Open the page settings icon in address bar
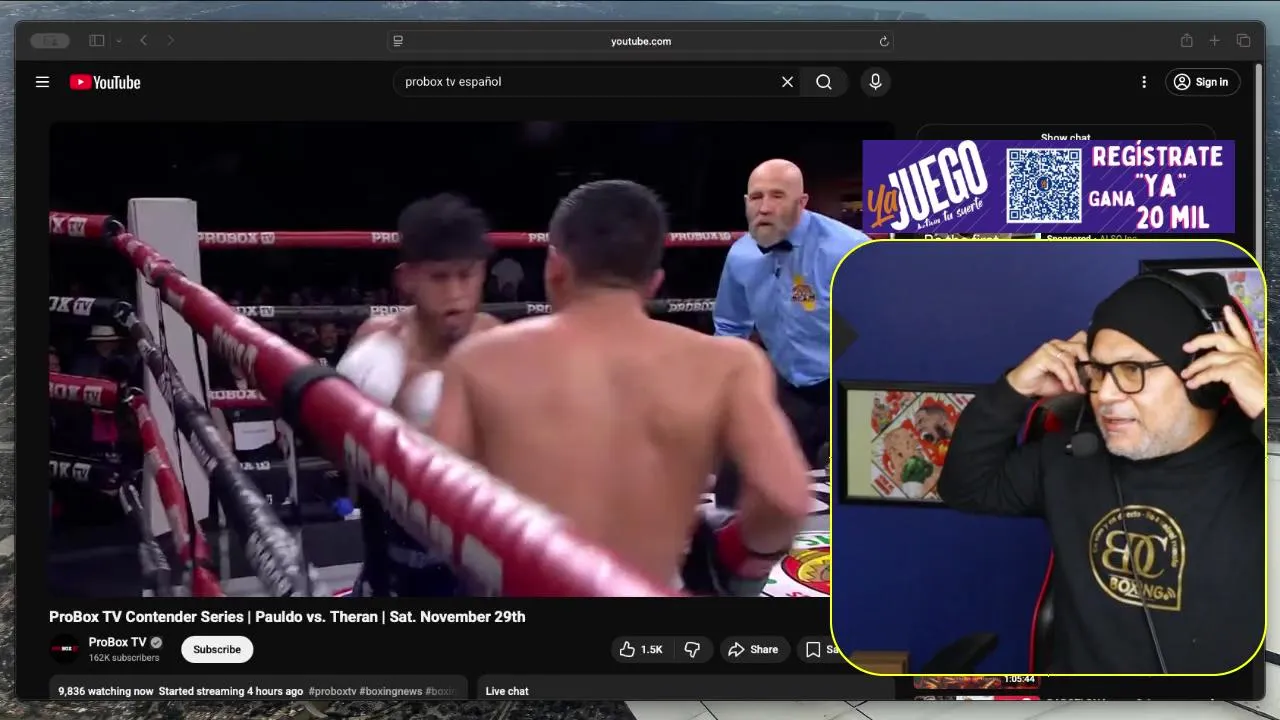 tap(398, 41)
